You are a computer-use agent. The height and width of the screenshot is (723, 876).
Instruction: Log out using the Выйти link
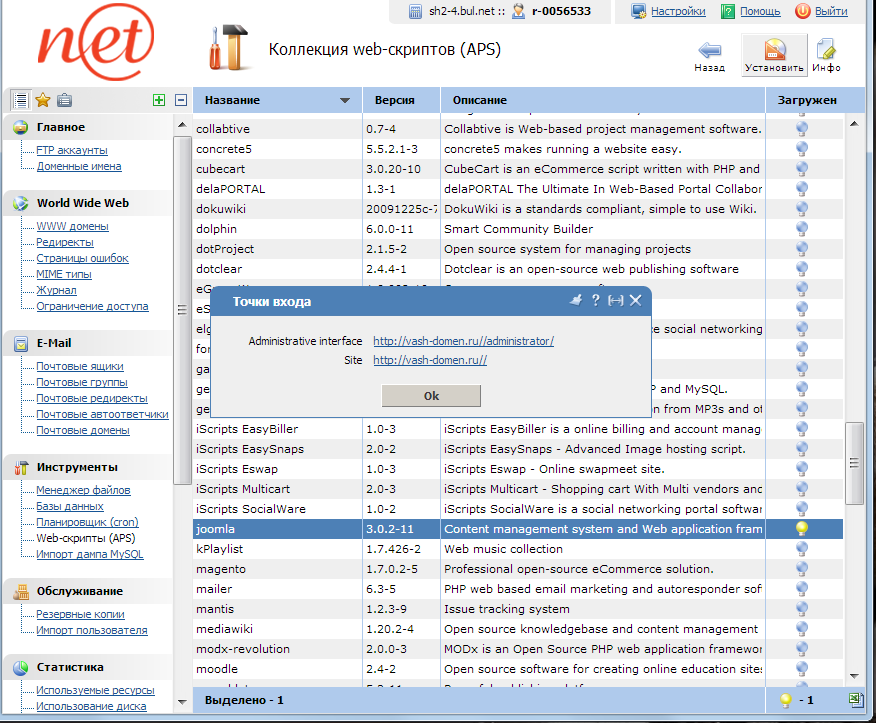[x=830, y=11]
